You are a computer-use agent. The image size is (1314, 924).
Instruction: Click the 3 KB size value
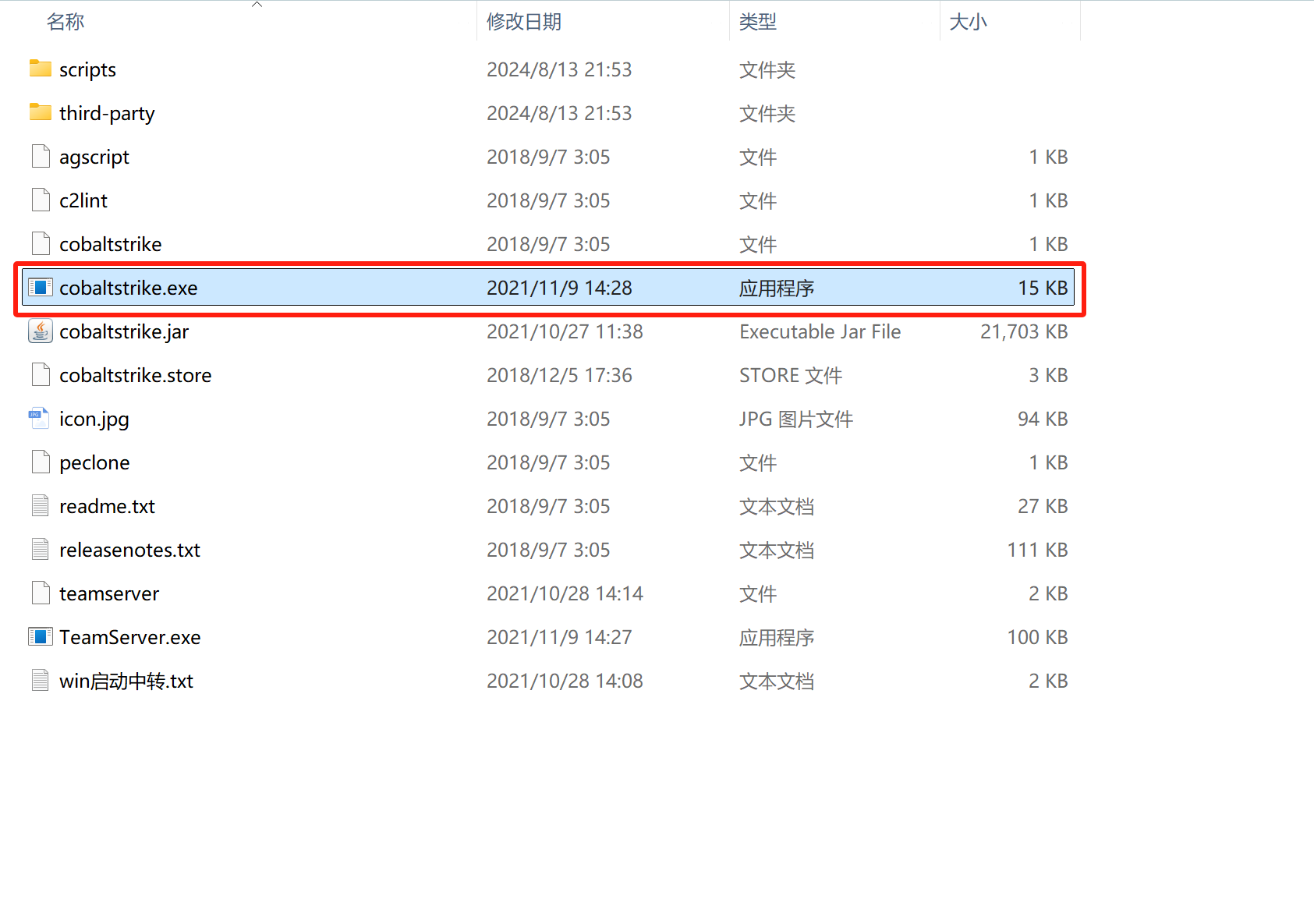(1048, 375)
